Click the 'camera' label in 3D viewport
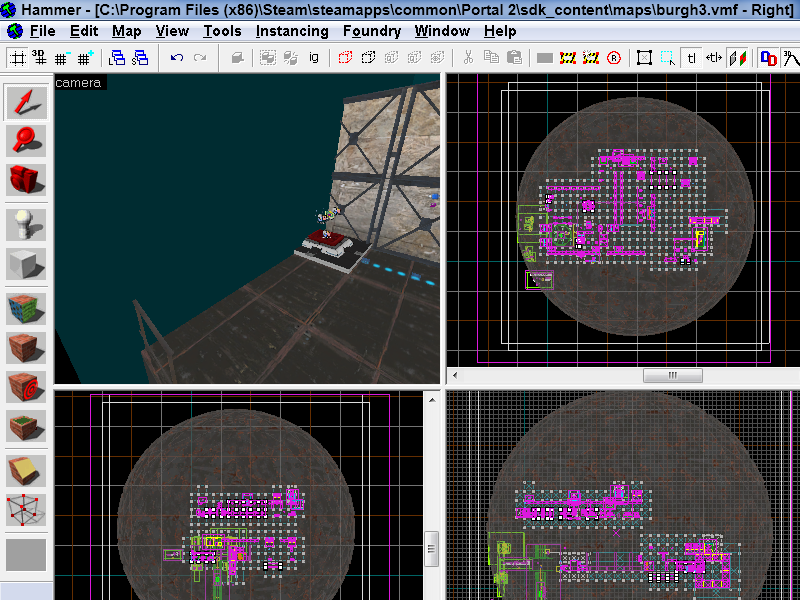Screen dimensions: 800x600 pos(78,83)
